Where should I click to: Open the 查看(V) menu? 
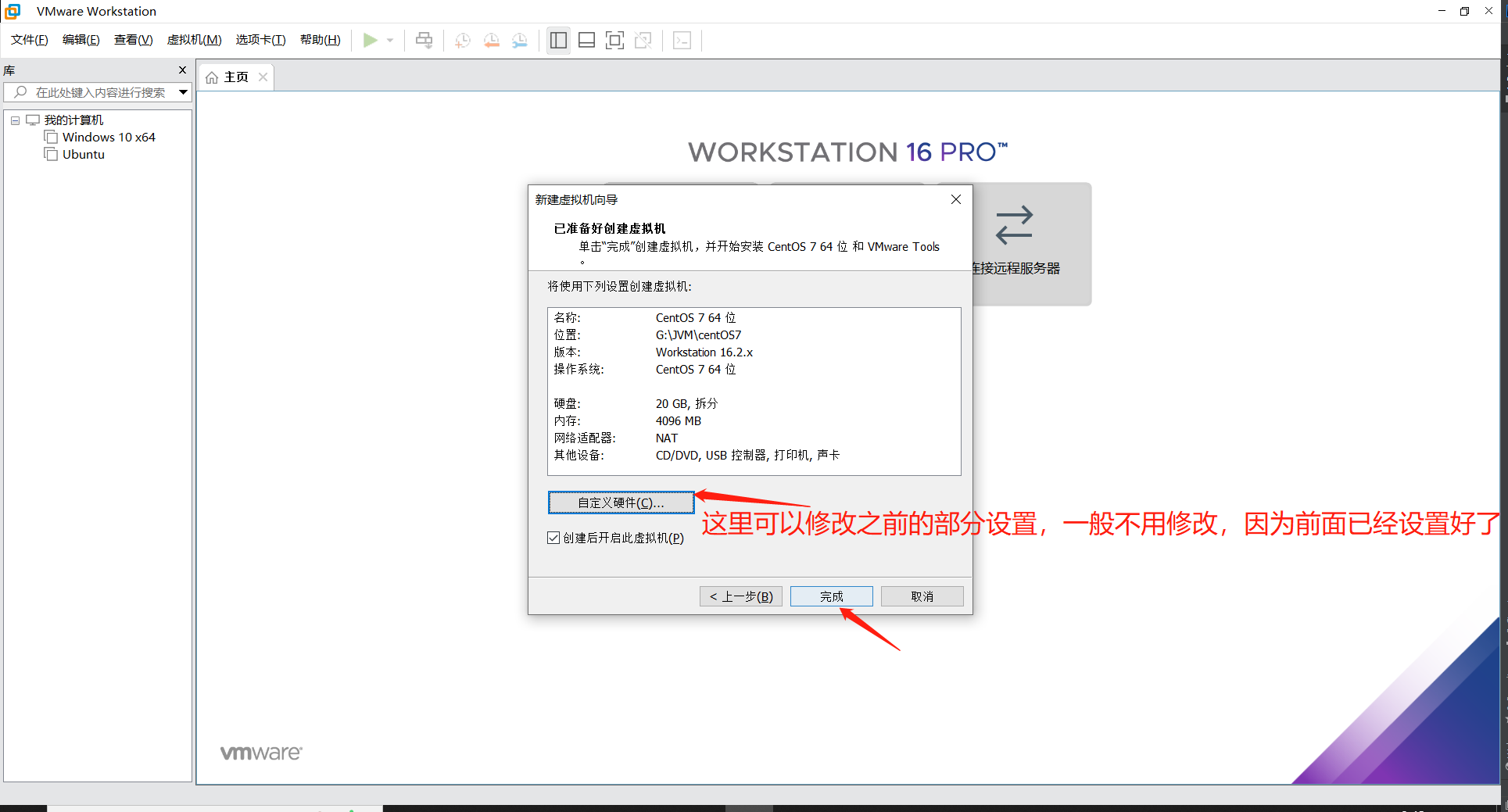point(134,40)
